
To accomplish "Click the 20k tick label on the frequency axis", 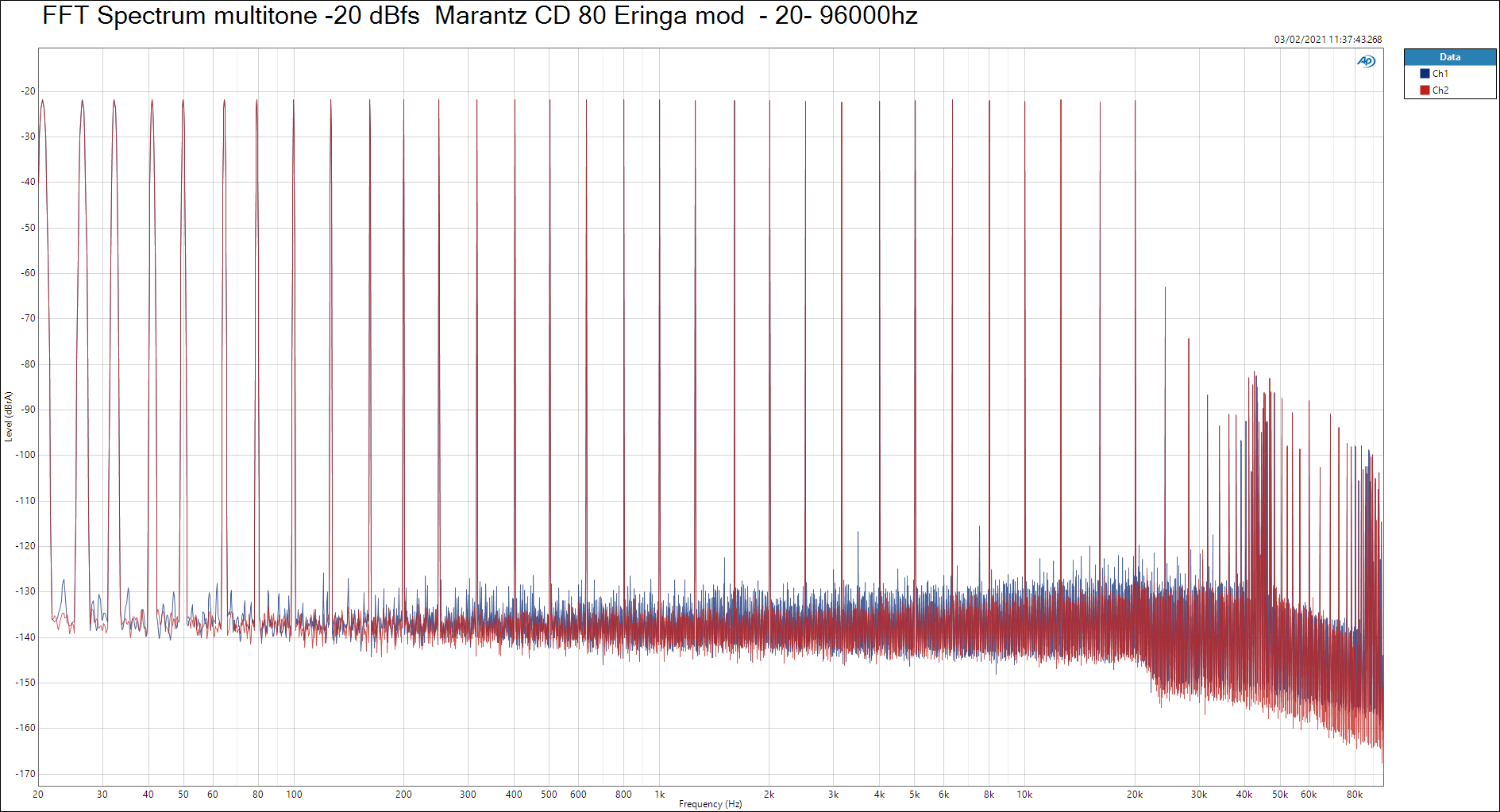I will click(x=1135, y=795).
